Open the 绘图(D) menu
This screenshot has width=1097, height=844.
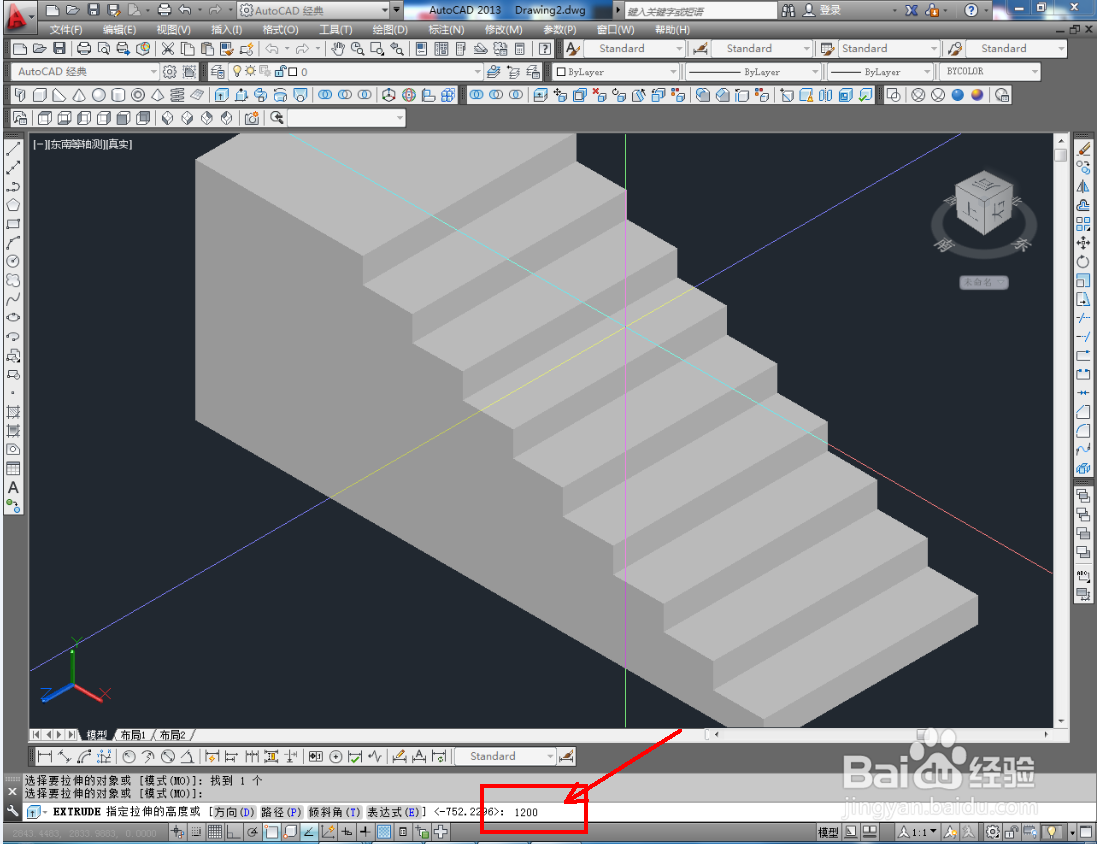[x=390, y=29]
